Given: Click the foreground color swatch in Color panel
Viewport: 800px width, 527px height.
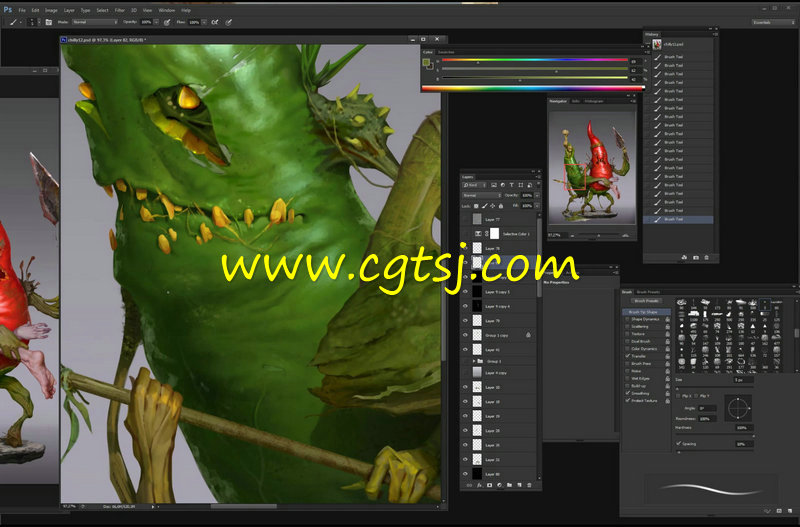Looking at the screenshot, I should coord(426,62).
